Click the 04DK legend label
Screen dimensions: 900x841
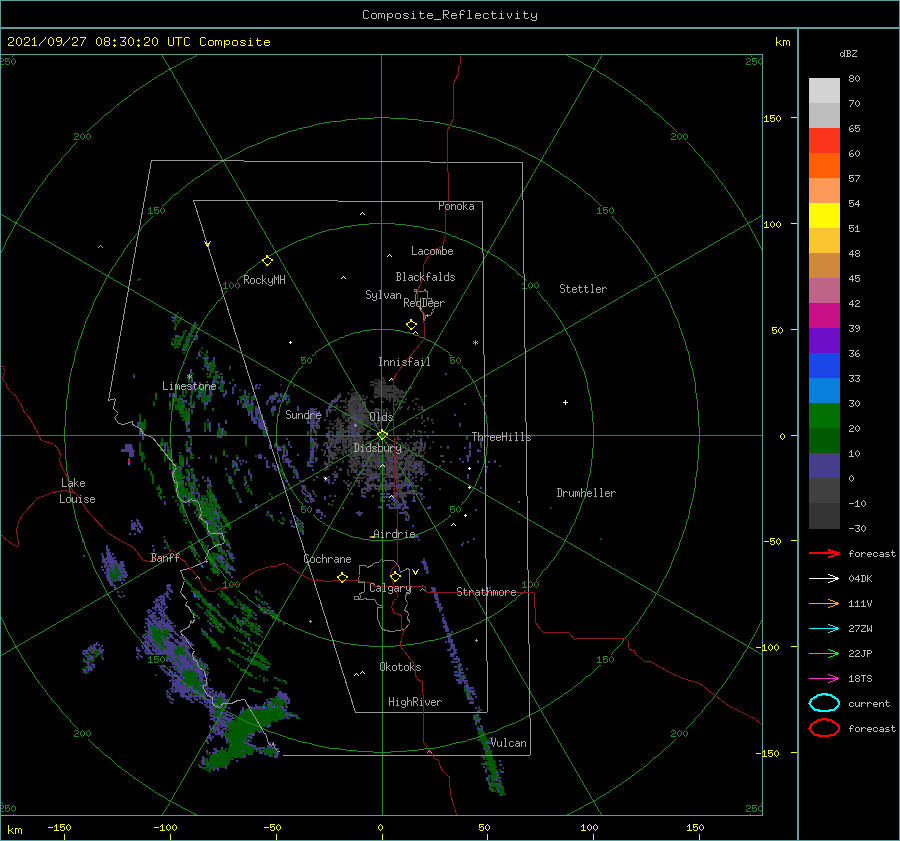click(860, 578)
